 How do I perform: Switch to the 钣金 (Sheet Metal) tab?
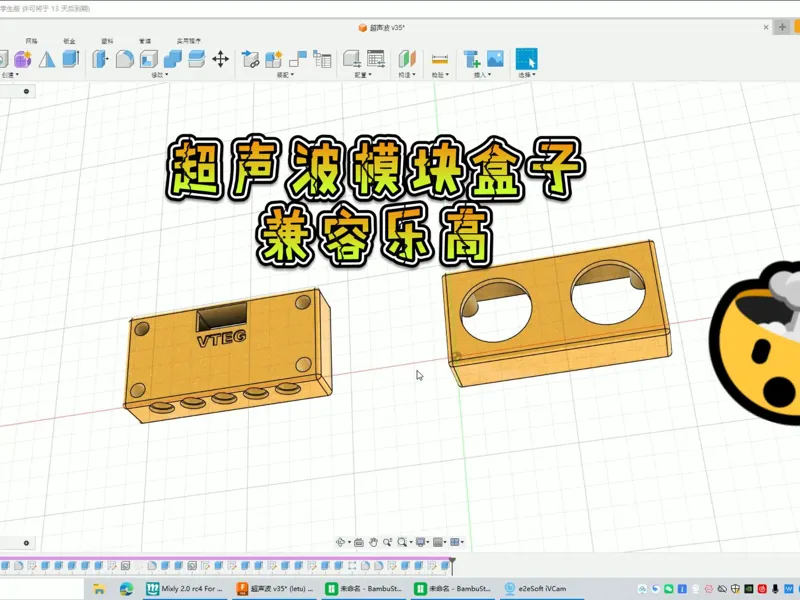click(69, 41)
